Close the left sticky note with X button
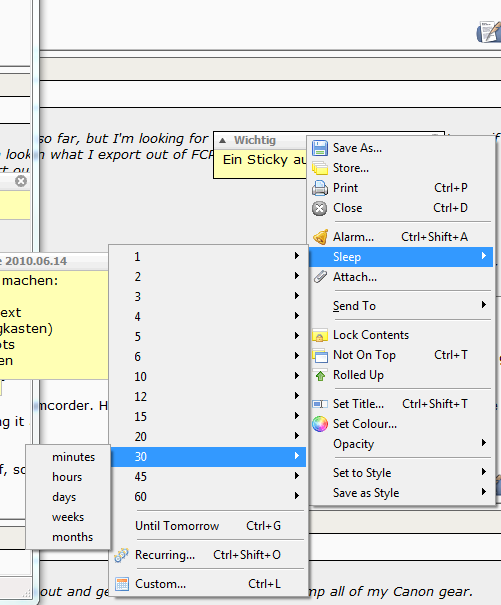Screen dimensions: 501x605 (21, 181)
